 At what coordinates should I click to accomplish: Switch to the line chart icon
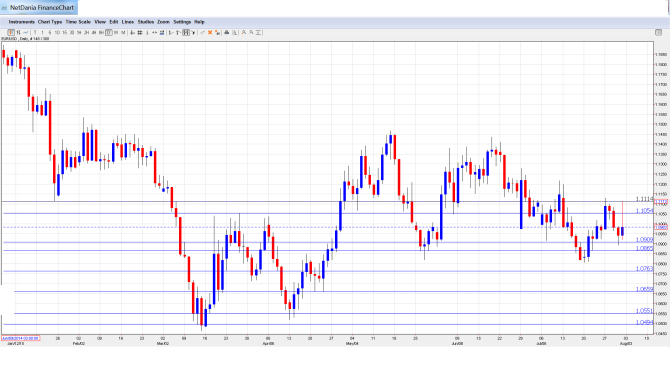click(26, 32)
